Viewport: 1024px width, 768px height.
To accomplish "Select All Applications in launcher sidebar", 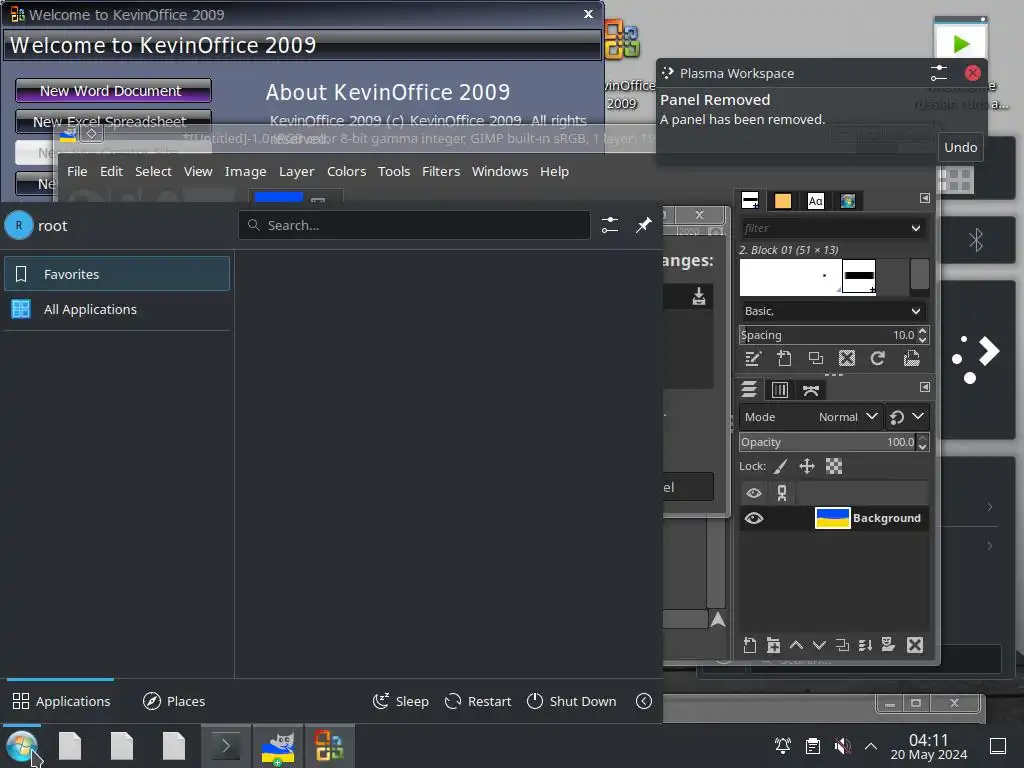I will (x=117, y=309).
